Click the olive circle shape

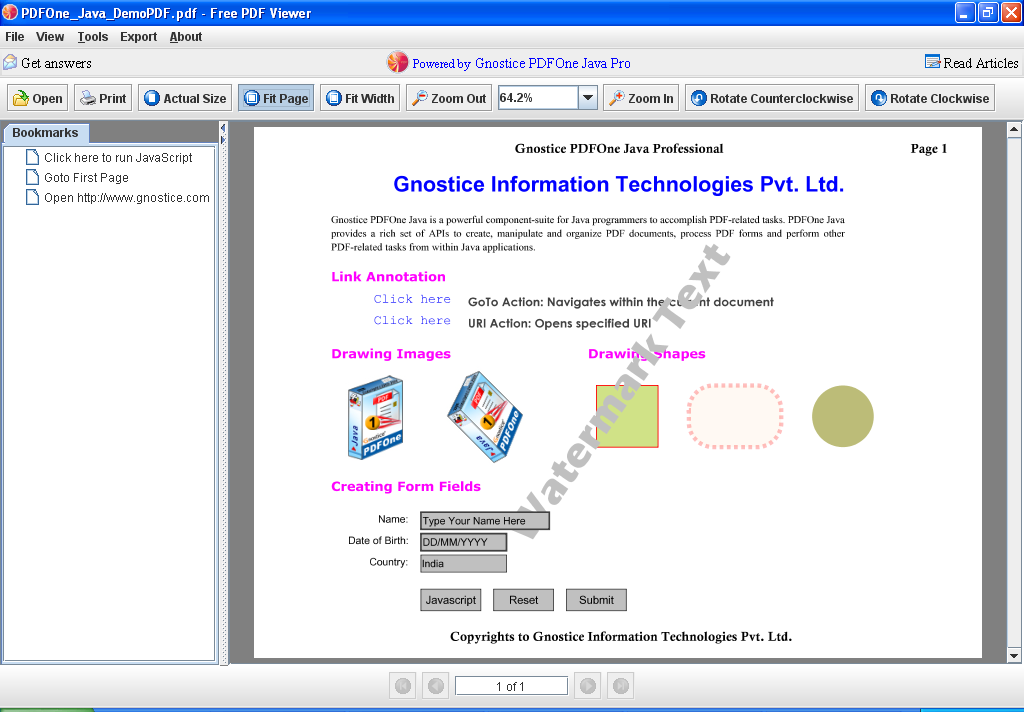[x=842, y=416]
